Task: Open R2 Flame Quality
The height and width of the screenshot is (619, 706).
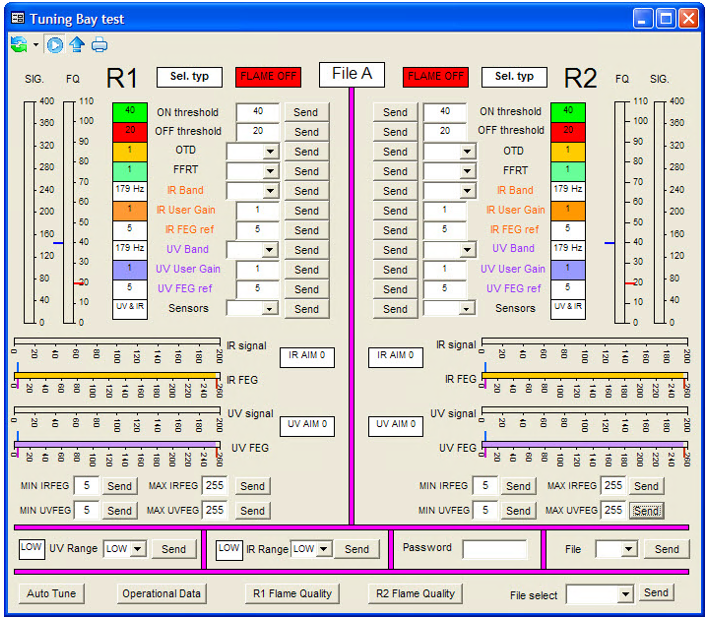Action: 416,594
